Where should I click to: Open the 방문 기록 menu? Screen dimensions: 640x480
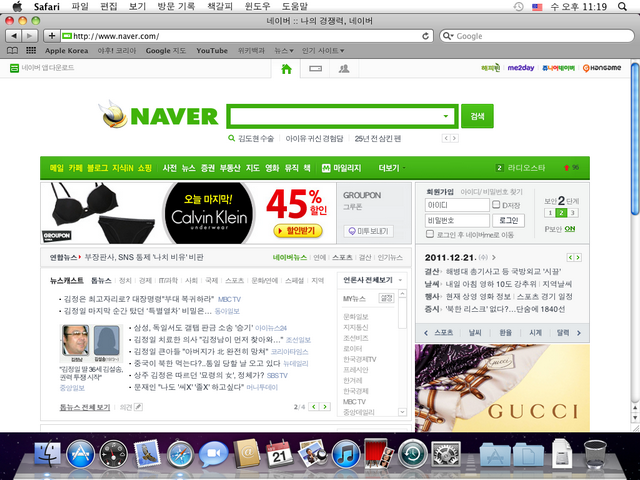tap(176, 7)
